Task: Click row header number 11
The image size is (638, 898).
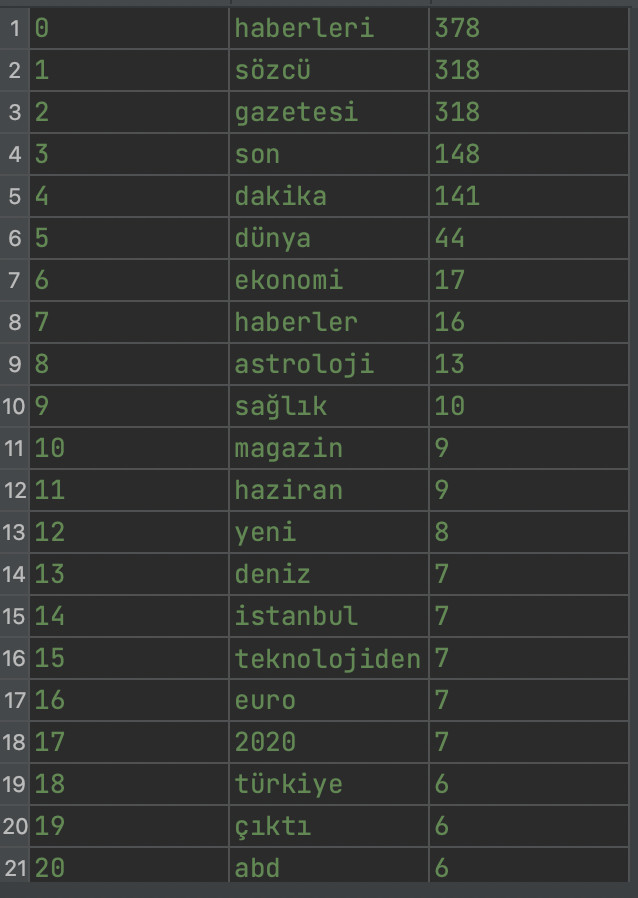Action: click(x=14, y=448)
